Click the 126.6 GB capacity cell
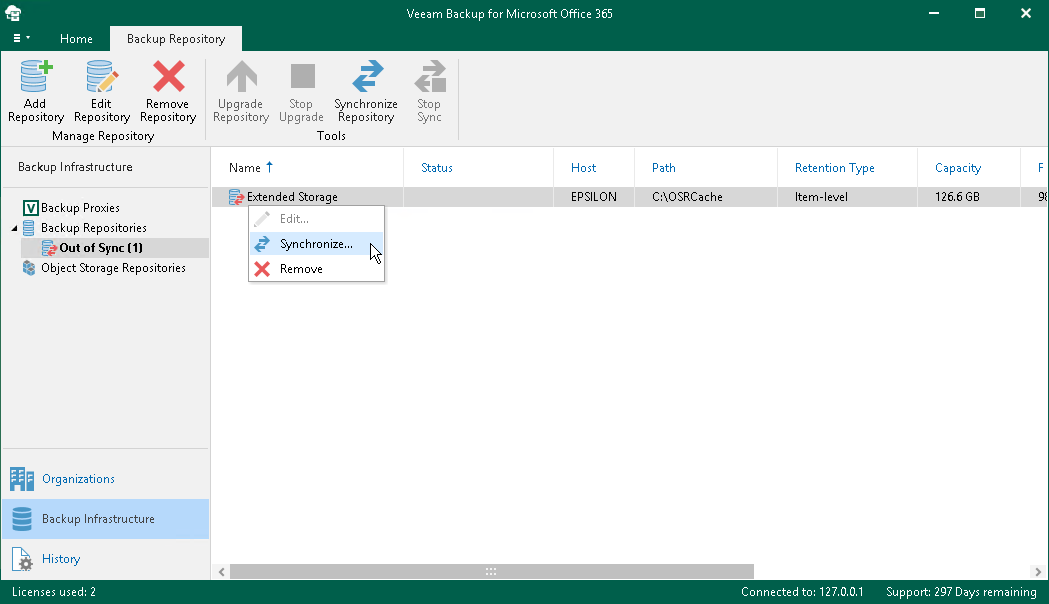1049x604 pixels. point(957,197)
